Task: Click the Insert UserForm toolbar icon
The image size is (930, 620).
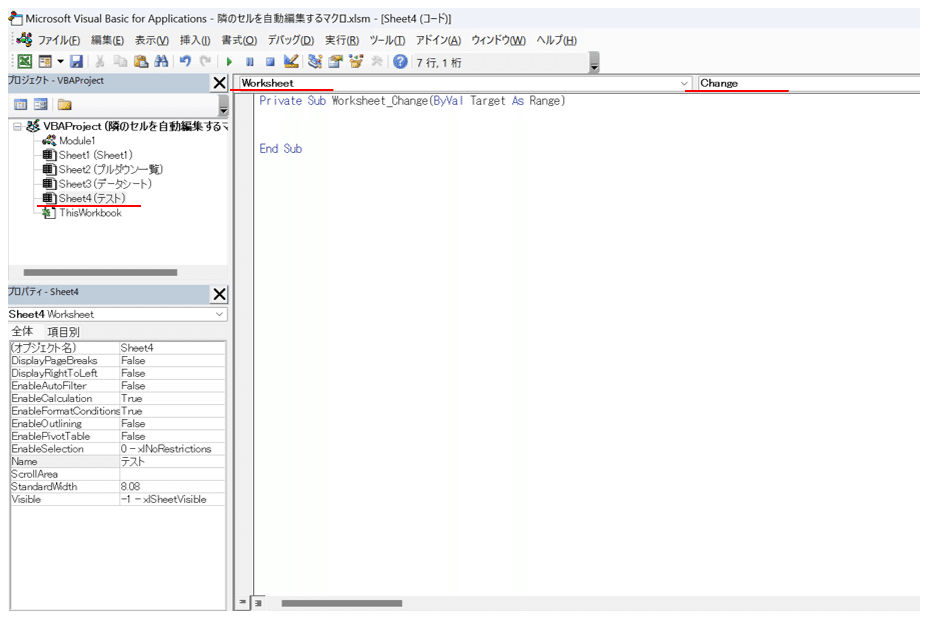Action: tap(45, 61)
